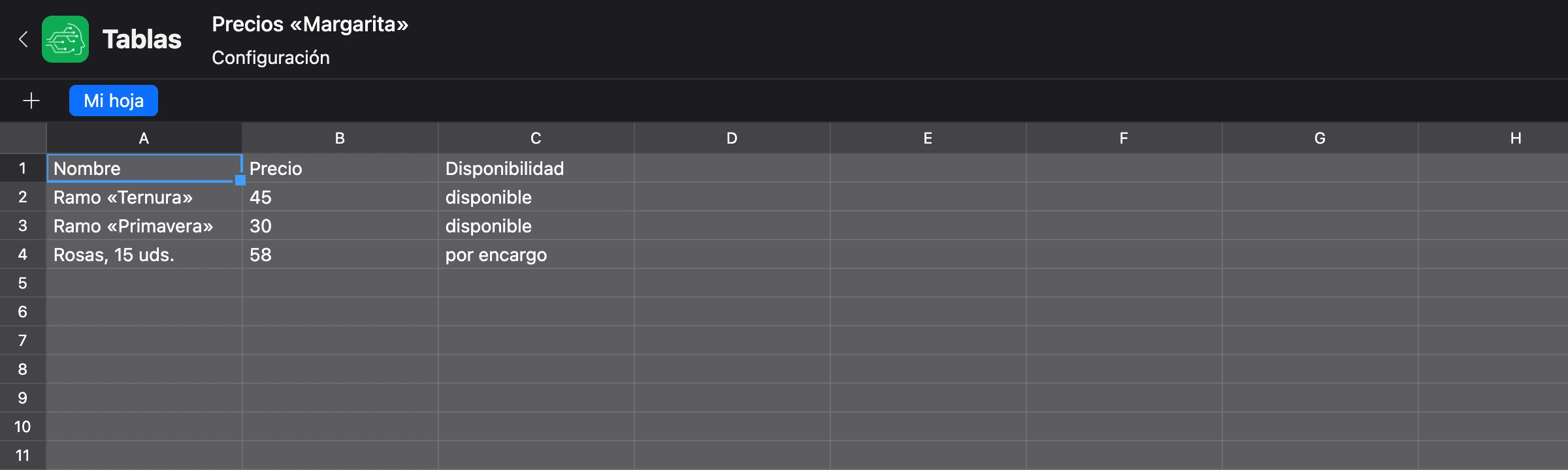
Task: Add a new sheet with plus icon
Action: (x=31, y=101)
